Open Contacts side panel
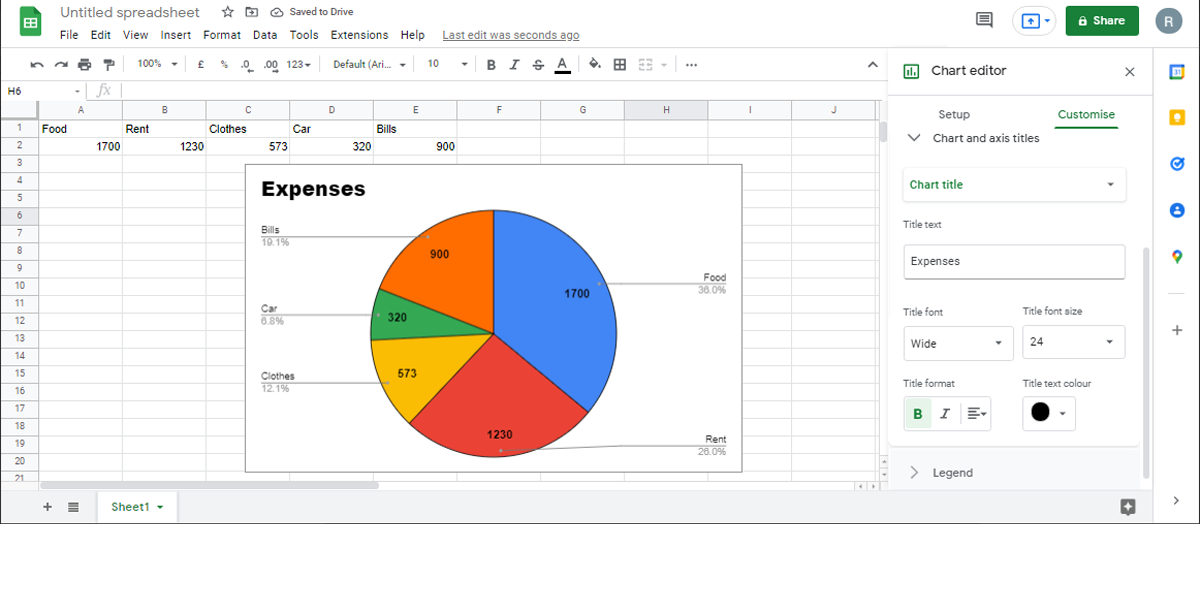 point(1177,210)
